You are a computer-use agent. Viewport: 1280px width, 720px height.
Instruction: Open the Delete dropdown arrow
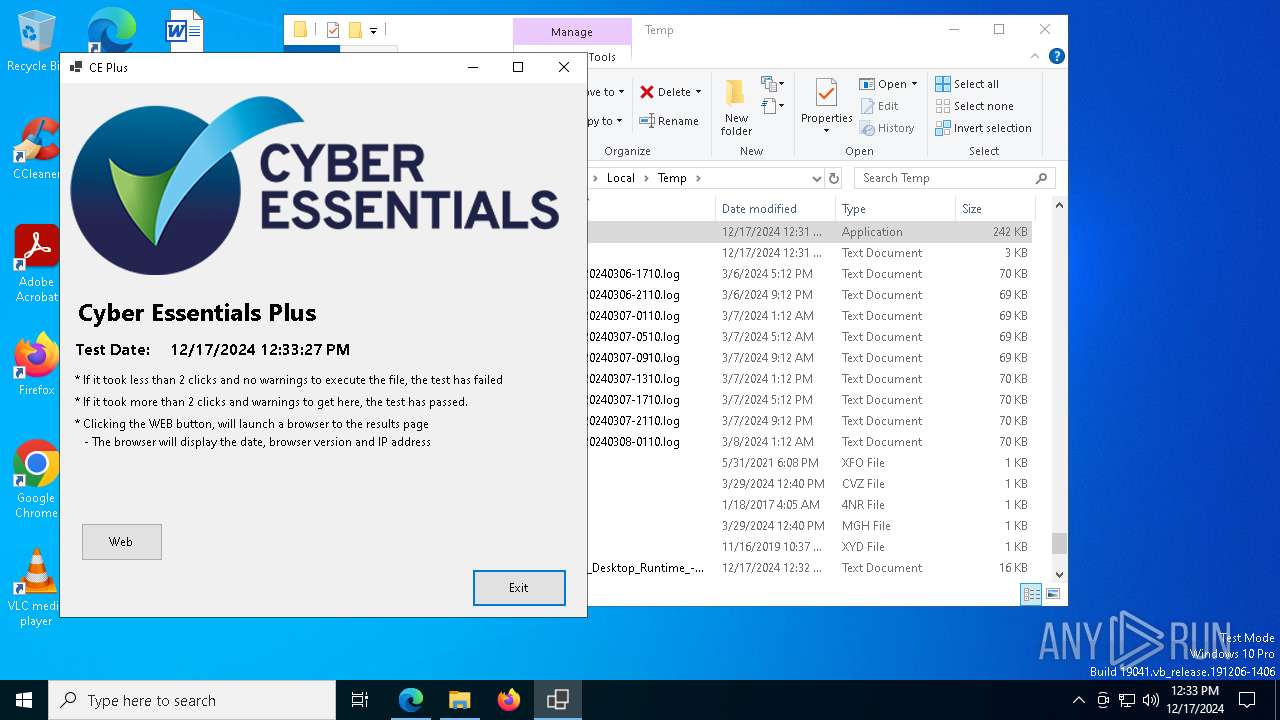coord(698,92)
